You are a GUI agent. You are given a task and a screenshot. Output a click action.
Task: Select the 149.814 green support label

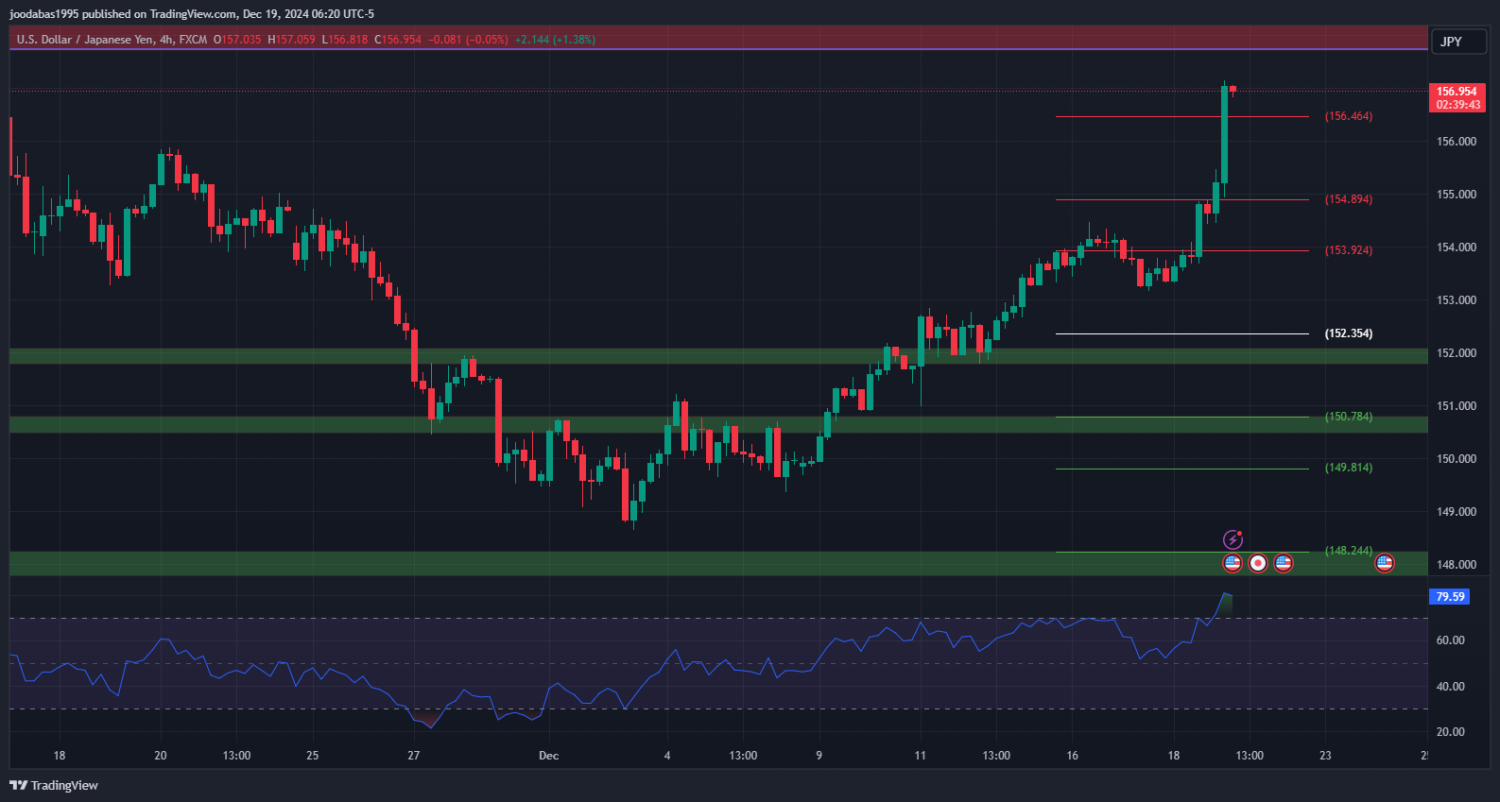click(x=1348, y=467)
